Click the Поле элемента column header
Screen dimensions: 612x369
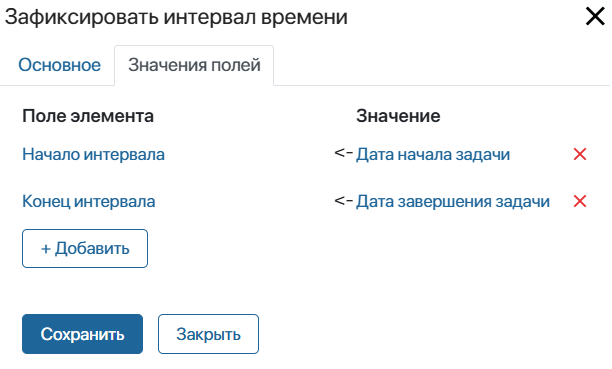(x=88, y=116)
